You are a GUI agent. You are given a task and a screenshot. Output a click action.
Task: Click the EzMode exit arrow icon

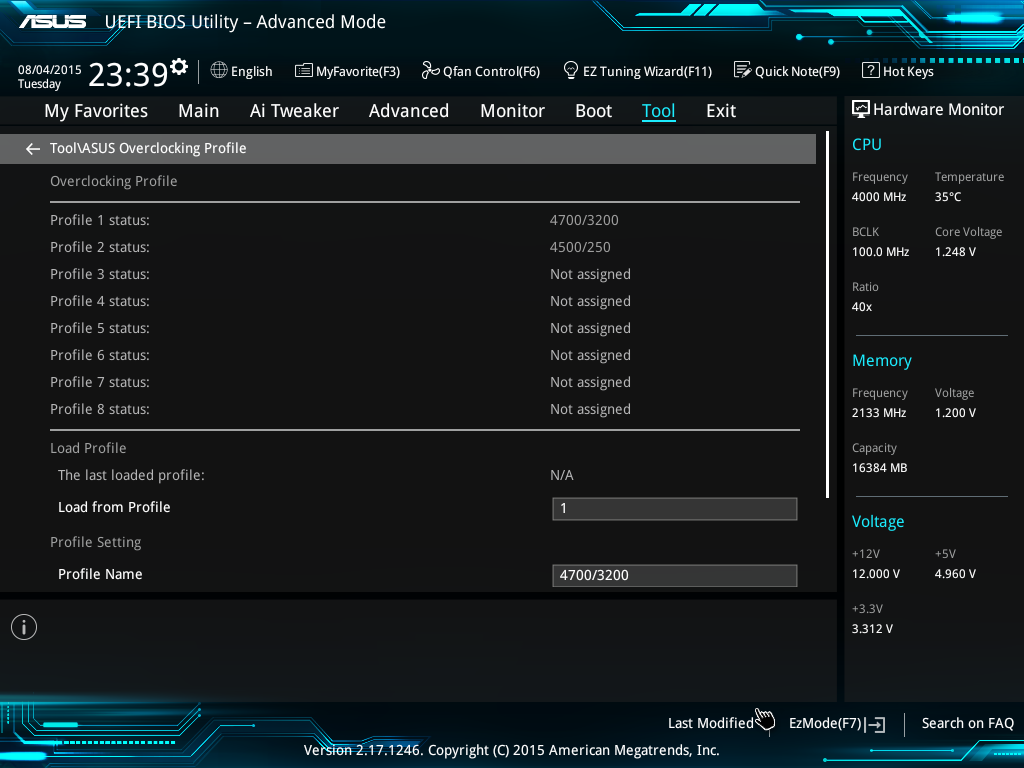pyautogui.click(x=875, y=724)
